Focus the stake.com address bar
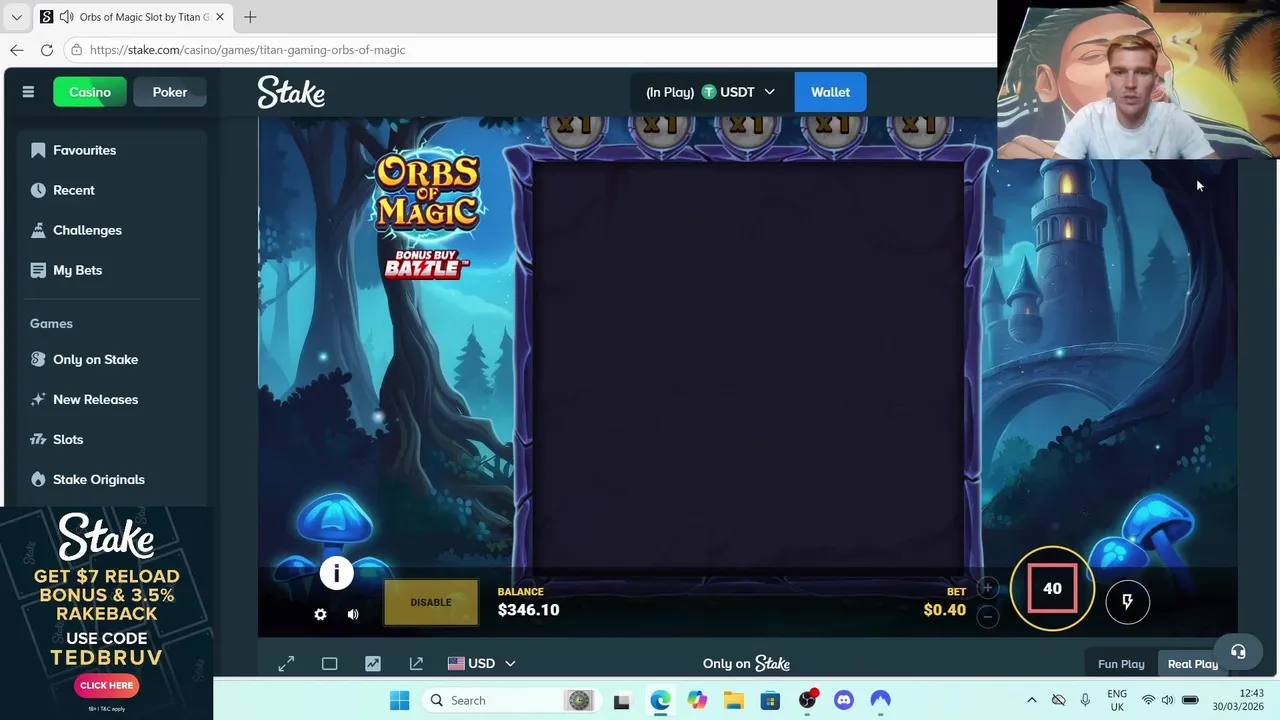Image resolution: width=1280 pixels, height=720 pixels. [530, 49]
